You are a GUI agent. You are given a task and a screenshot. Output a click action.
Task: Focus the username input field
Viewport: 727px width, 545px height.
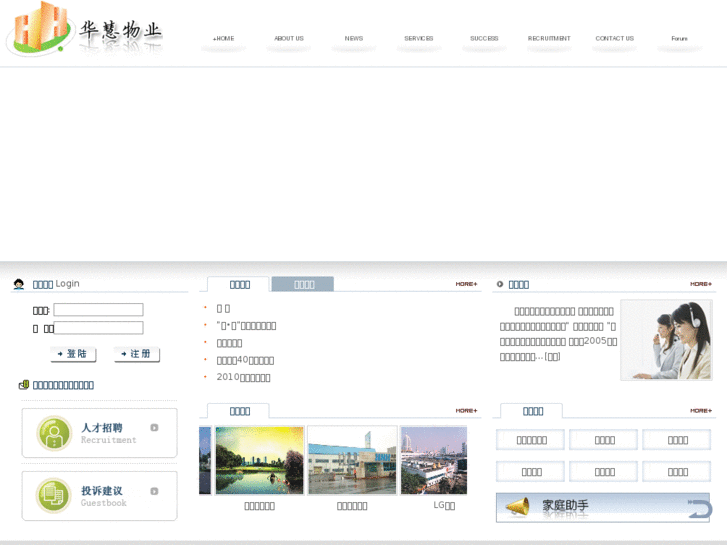[98, 310]
